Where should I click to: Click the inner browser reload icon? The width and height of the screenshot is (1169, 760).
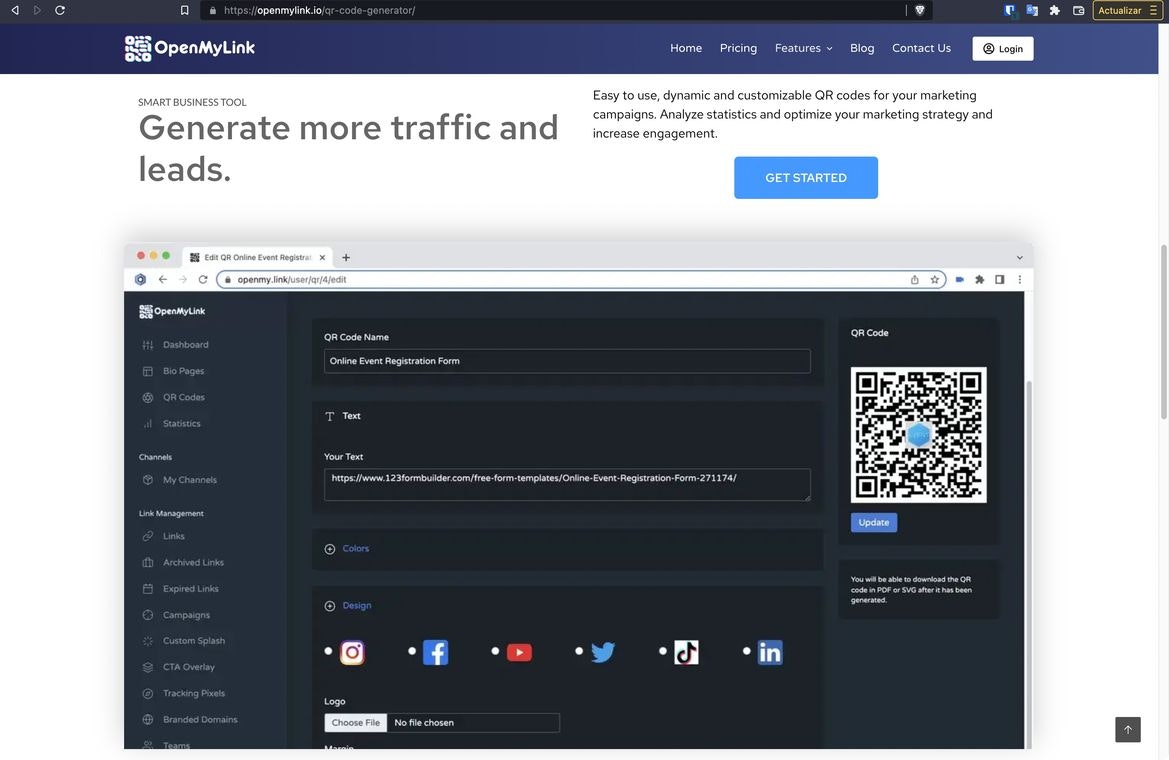tap(203, 280)
